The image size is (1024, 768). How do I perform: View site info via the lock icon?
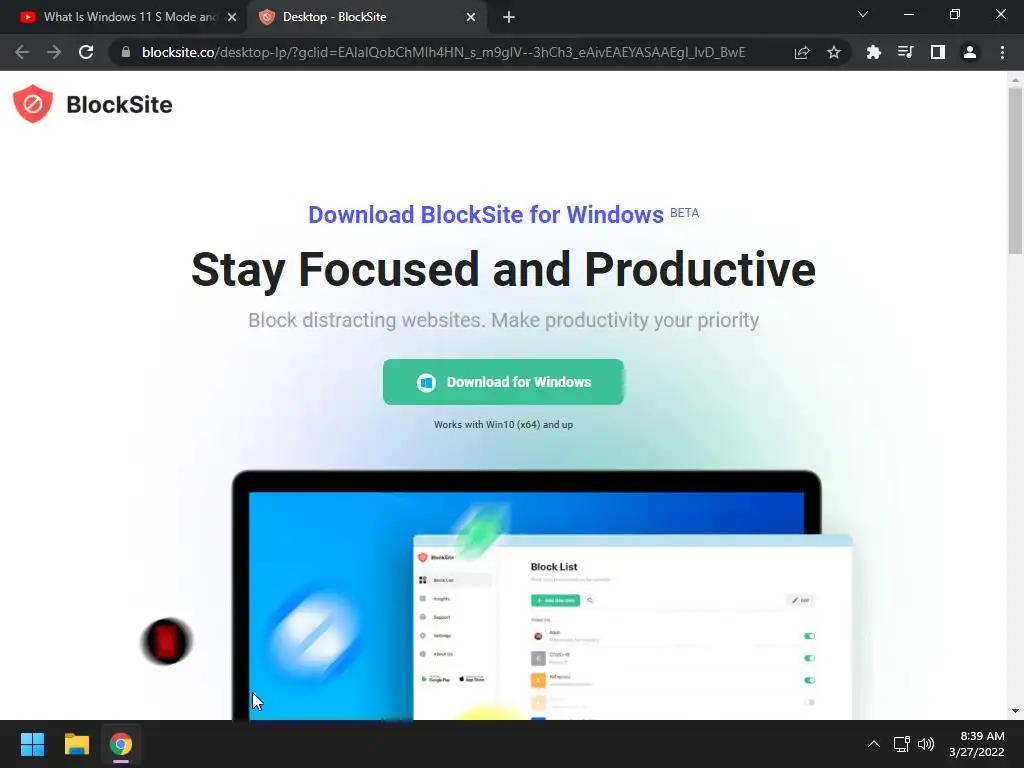[126, 52]
